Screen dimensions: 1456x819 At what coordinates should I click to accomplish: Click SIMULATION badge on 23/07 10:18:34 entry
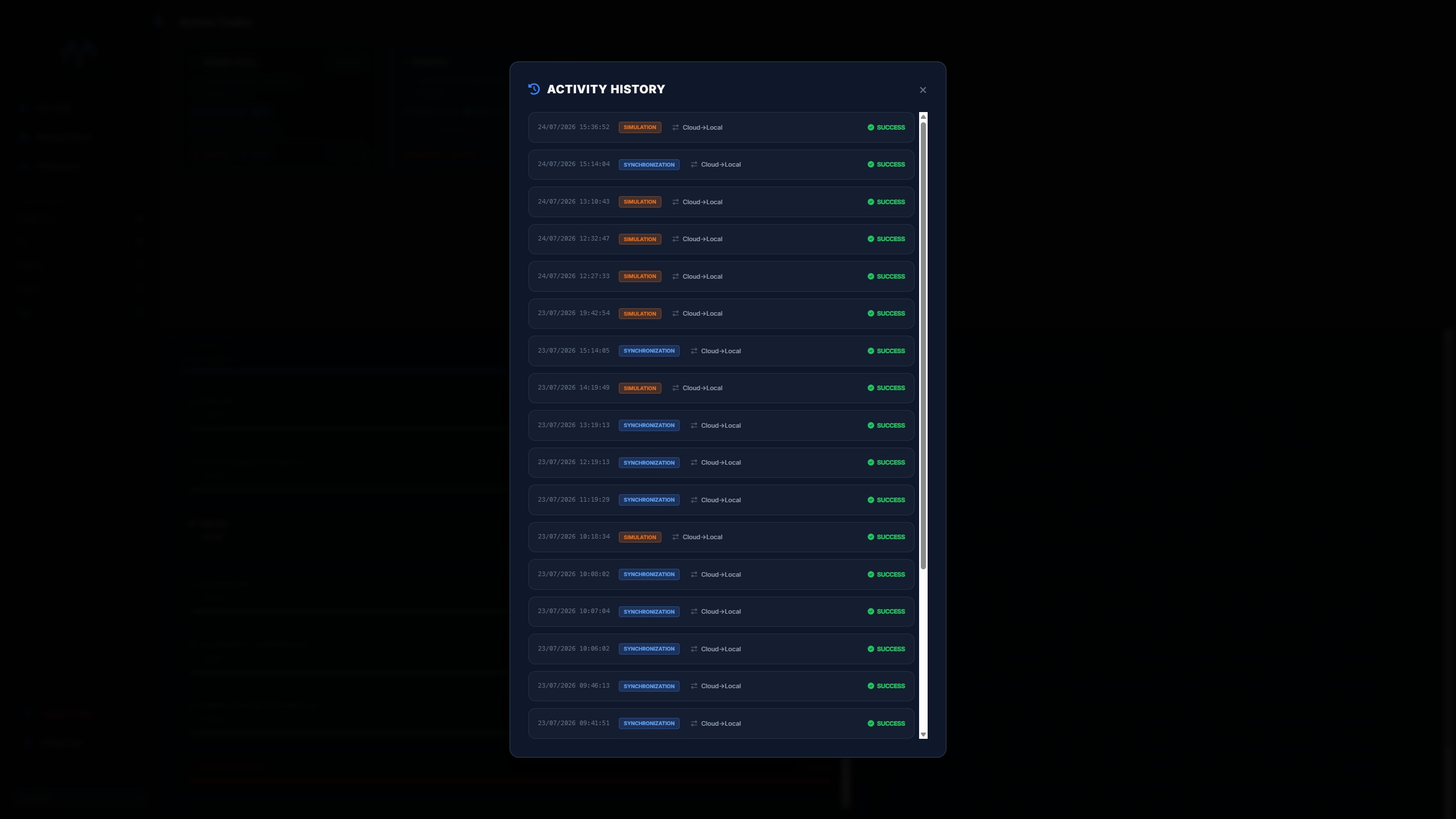640,537
